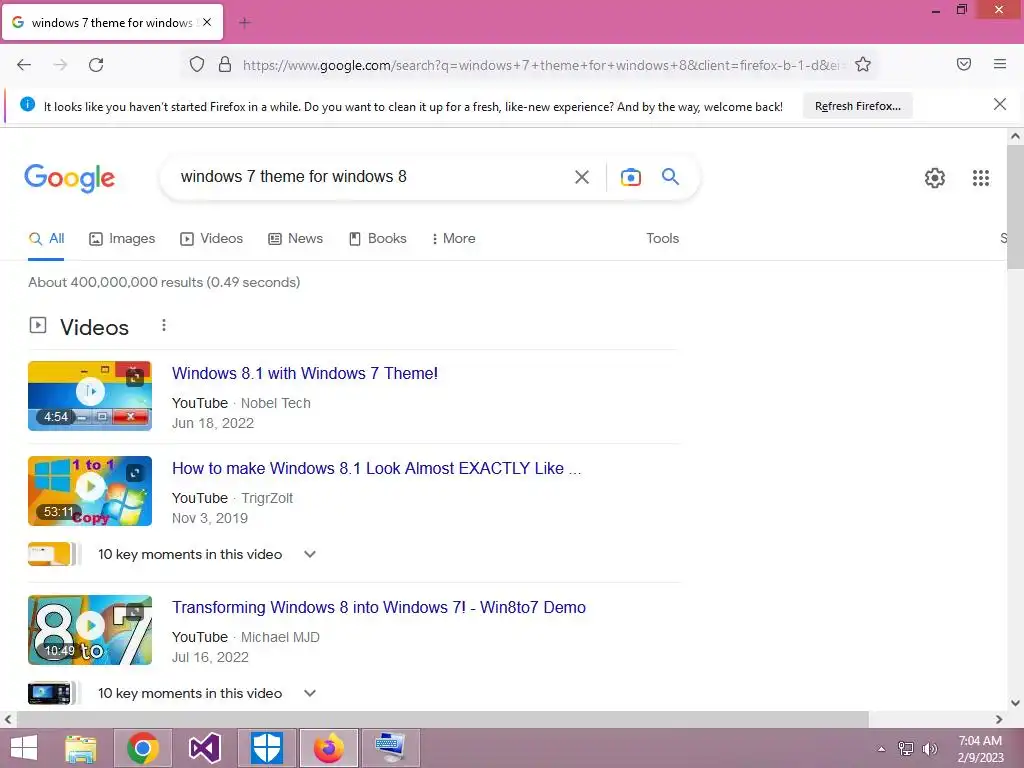
Task: Switch to the Videos tab
Action: 212,238
